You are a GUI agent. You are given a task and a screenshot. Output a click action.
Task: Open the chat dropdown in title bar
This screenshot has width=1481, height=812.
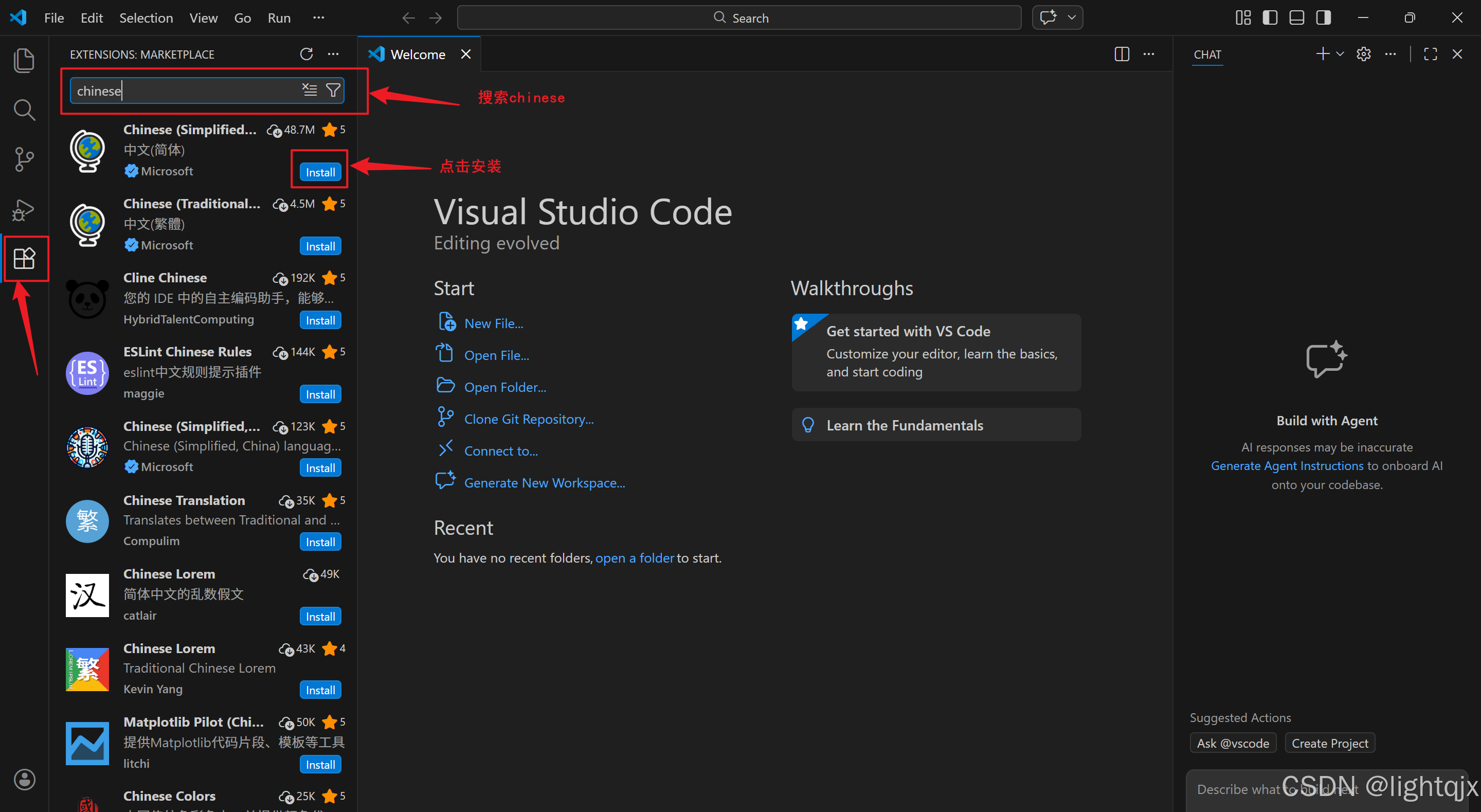tap(1072, 18)
